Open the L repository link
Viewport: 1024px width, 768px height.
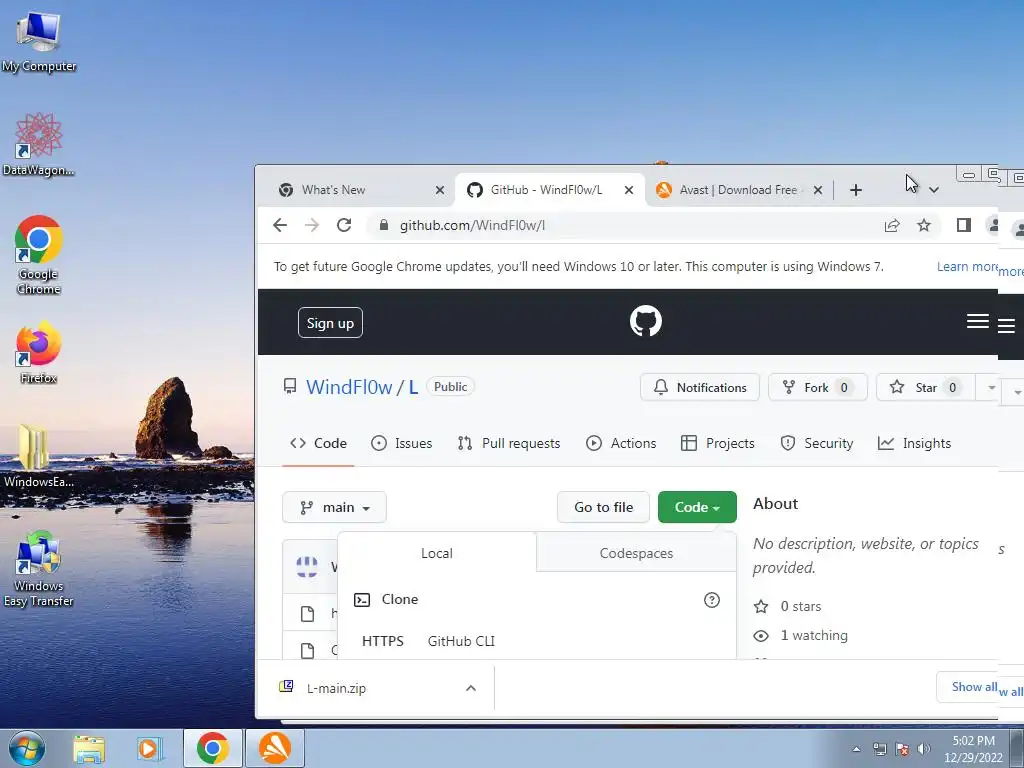pyautogui.click(x=413, y=387)
